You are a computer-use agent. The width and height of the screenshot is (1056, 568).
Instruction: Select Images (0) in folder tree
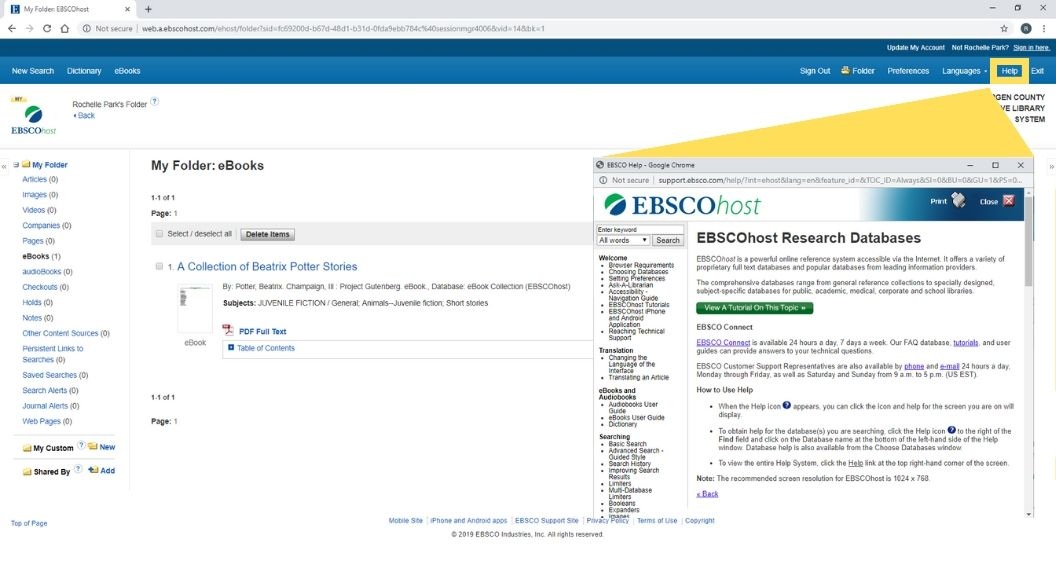[40, 195]
